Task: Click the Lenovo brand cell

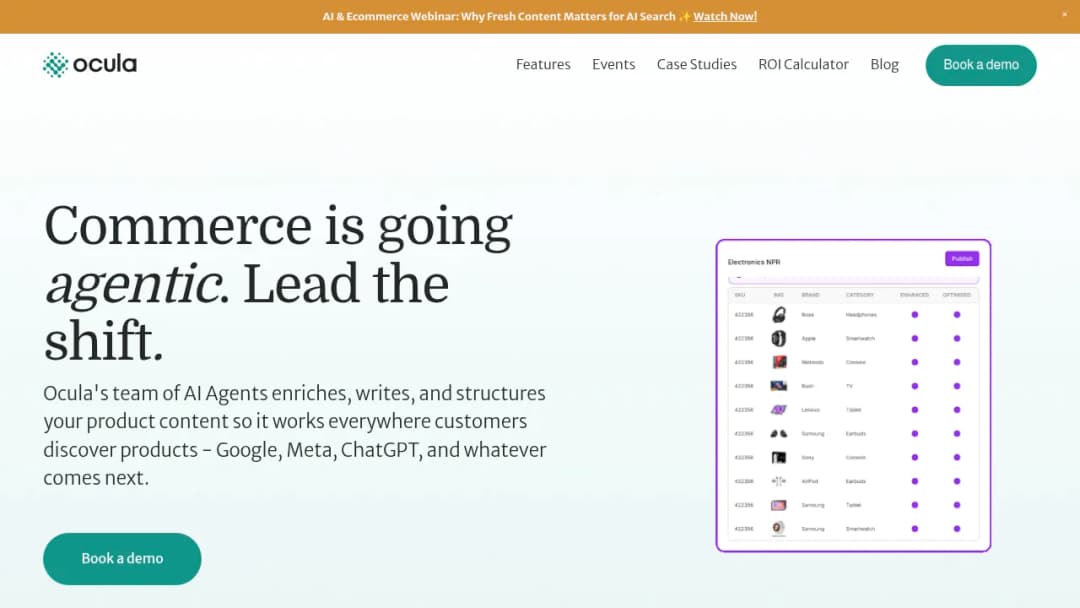Action: click(810, 410)
